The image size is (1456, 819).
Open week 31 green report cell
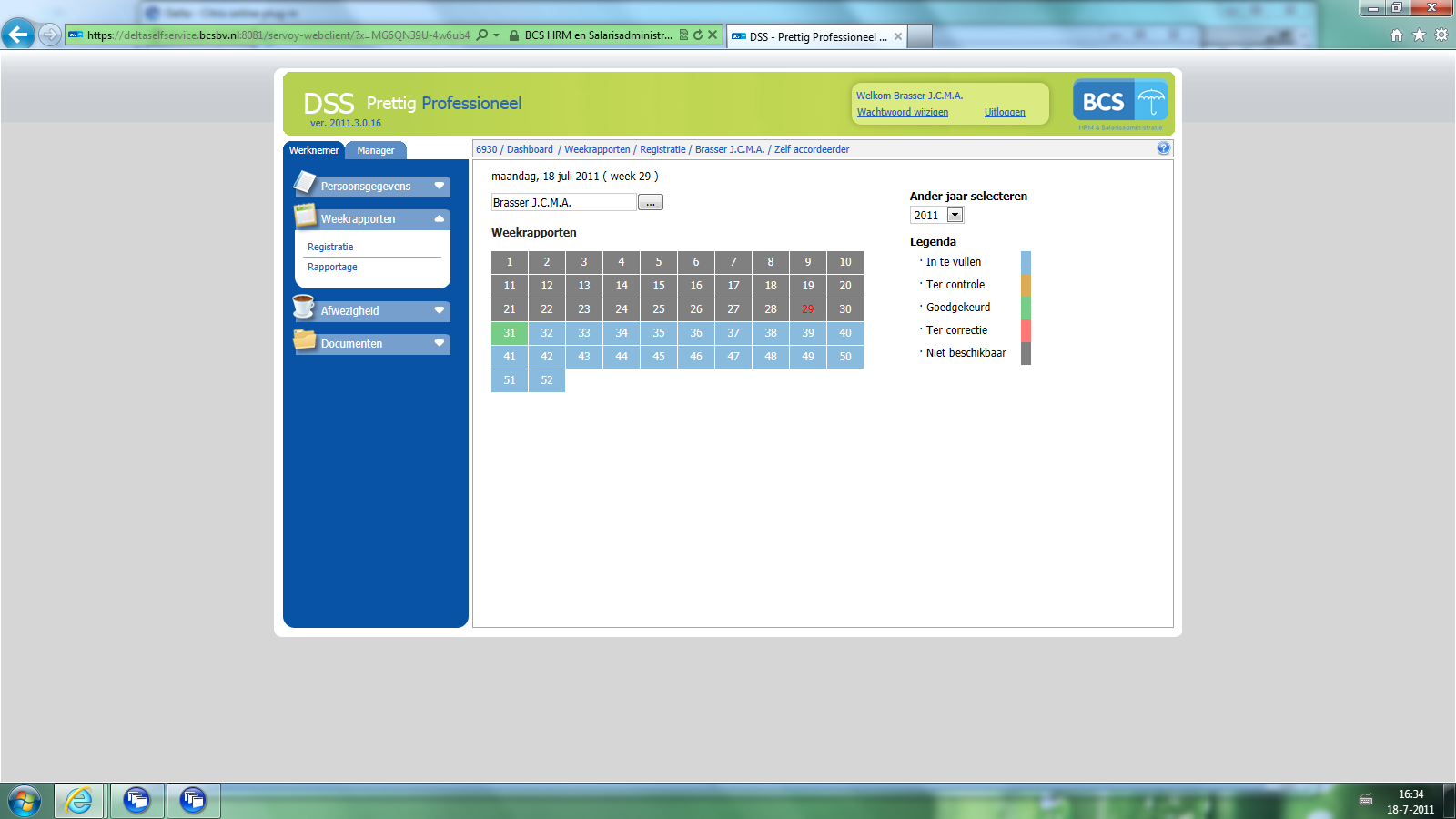pyautogui.click(x=510, y=333)
